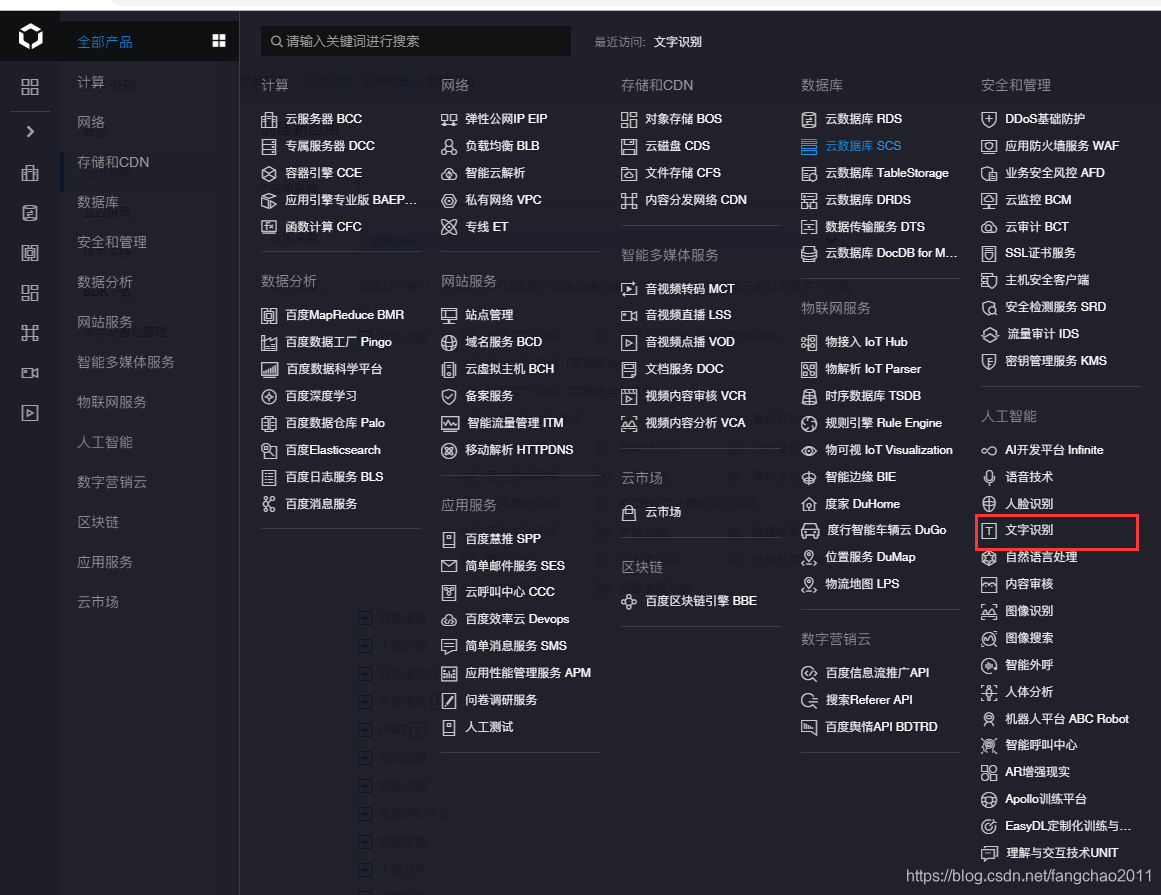
Task: Click the 度行智能车辆云 DuGo car icon
Action: coord(810,531)
